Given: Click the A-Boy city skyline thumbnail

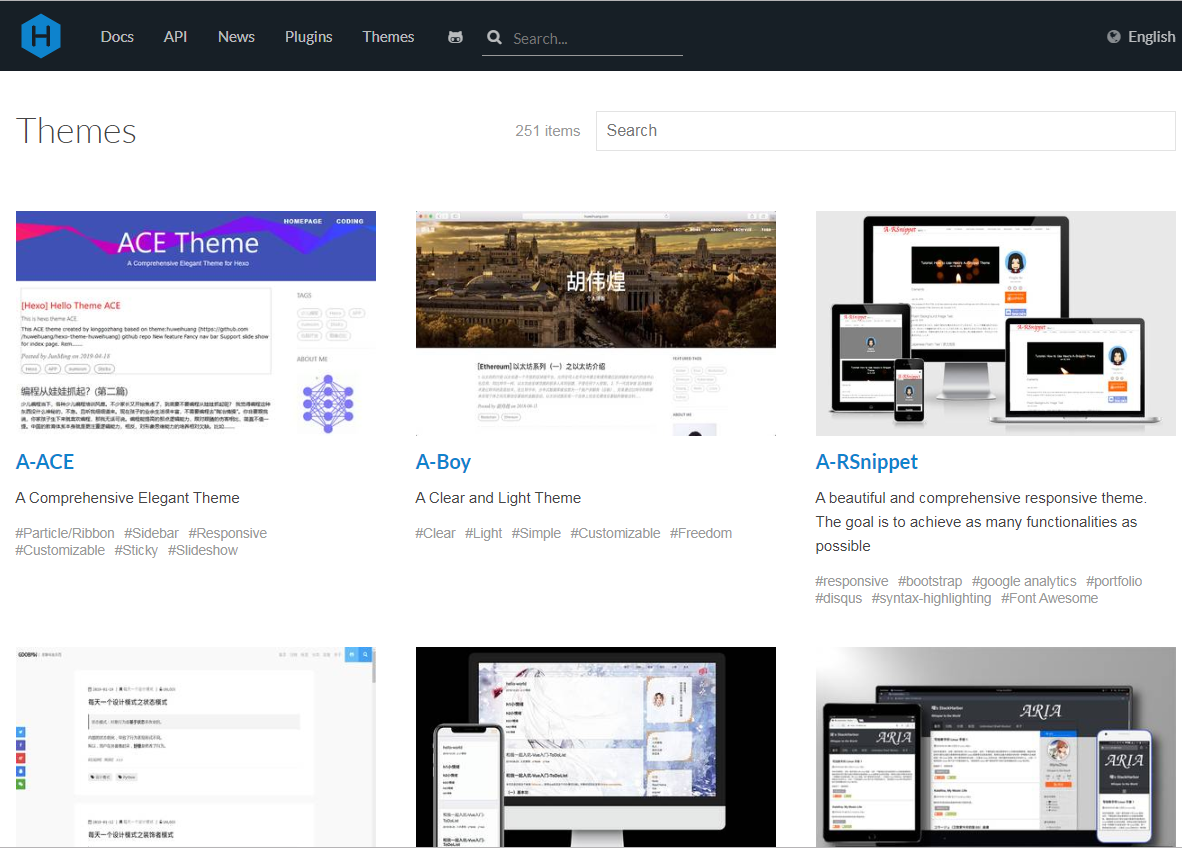Looking at the screenshot, I should 595,323.
